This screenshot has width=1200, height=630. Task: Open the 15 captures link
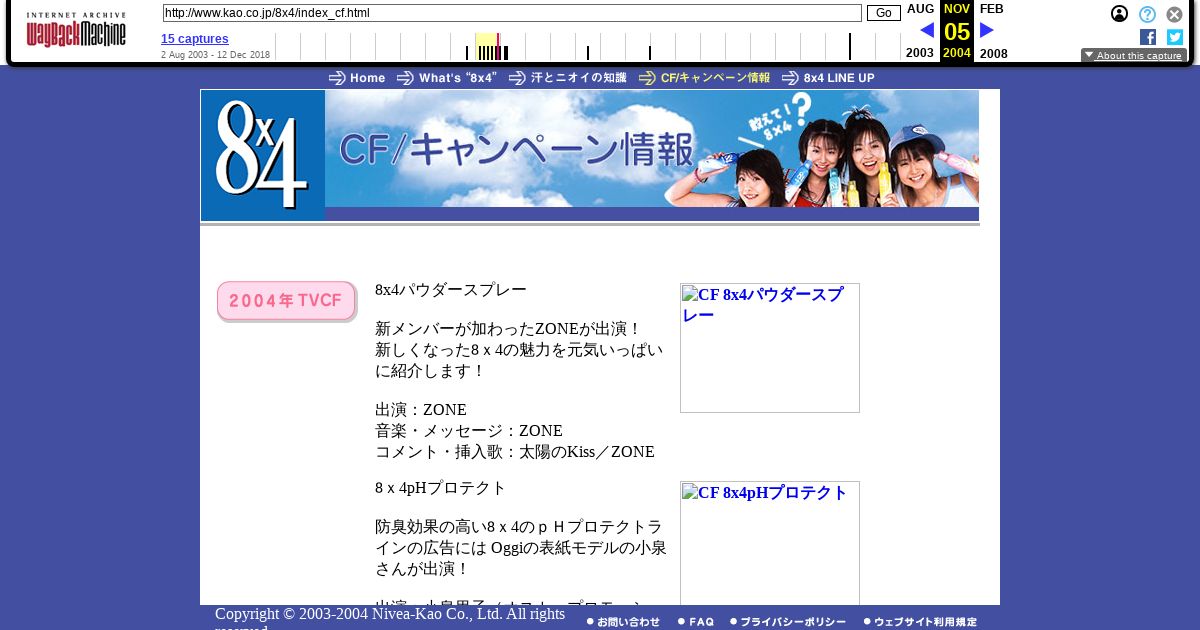click(195, 39)
